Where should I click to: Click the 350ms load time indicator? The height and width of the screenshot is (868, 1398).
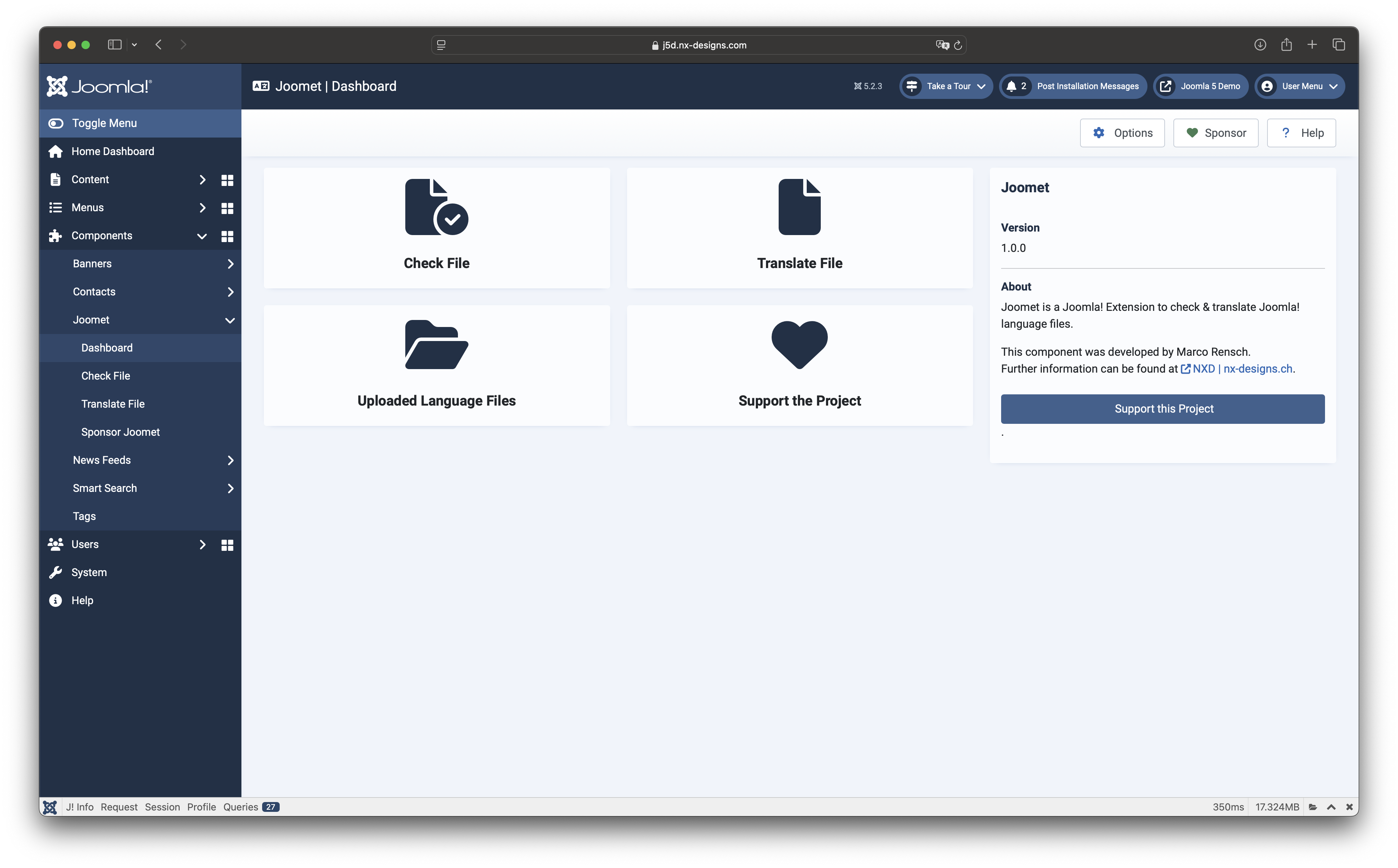(1228, 807)
